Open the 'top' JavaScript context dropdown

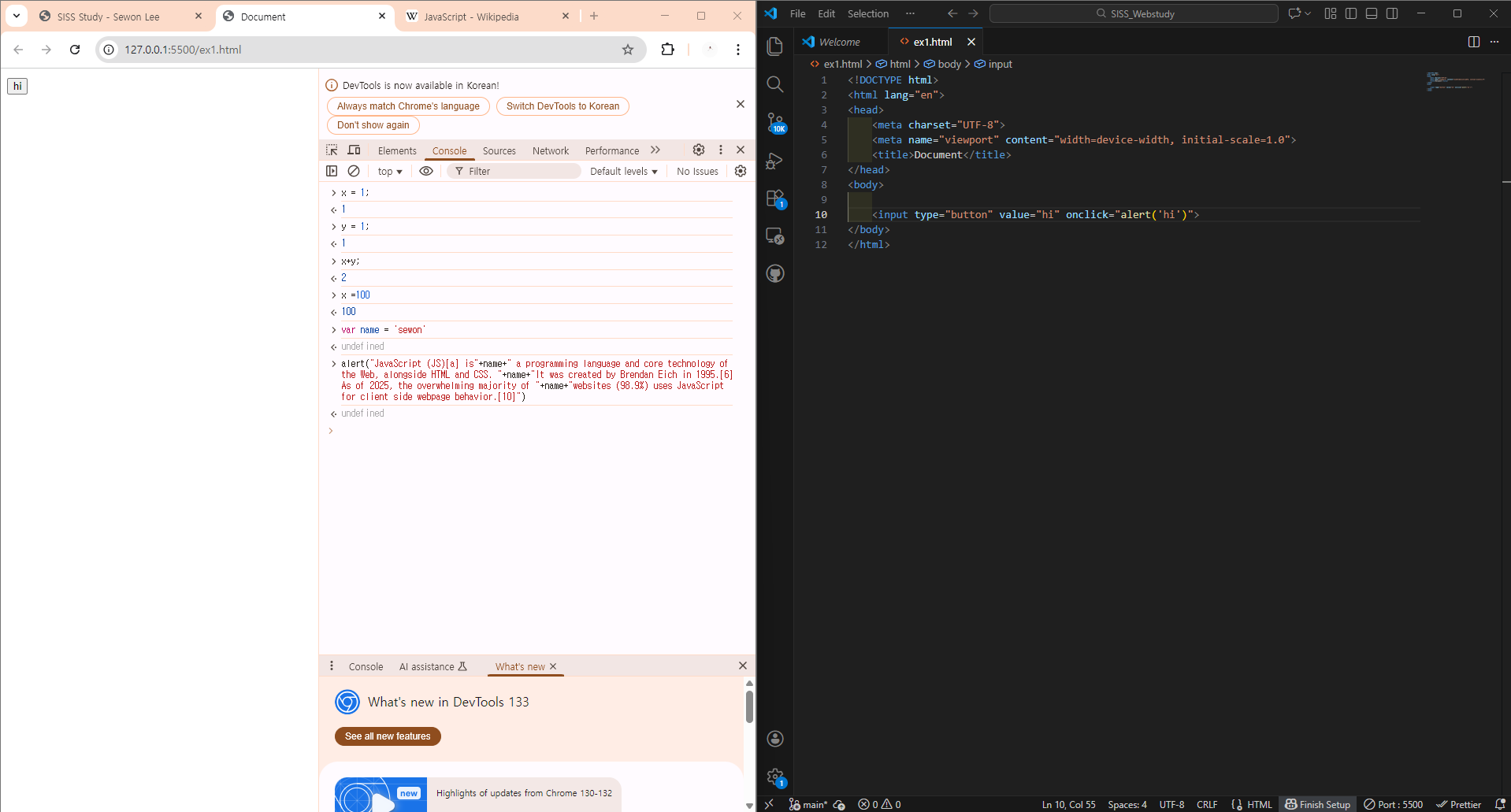(390, 172)
